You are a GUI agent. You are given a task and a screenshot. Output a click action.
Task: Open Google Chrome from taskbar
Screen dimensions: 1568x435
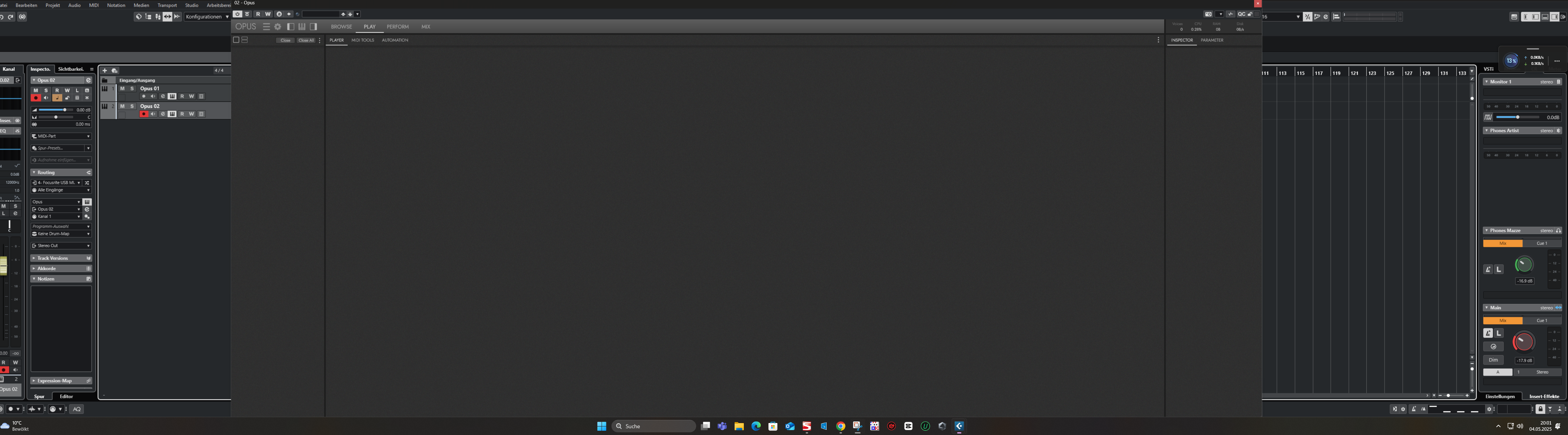point(840,426)
